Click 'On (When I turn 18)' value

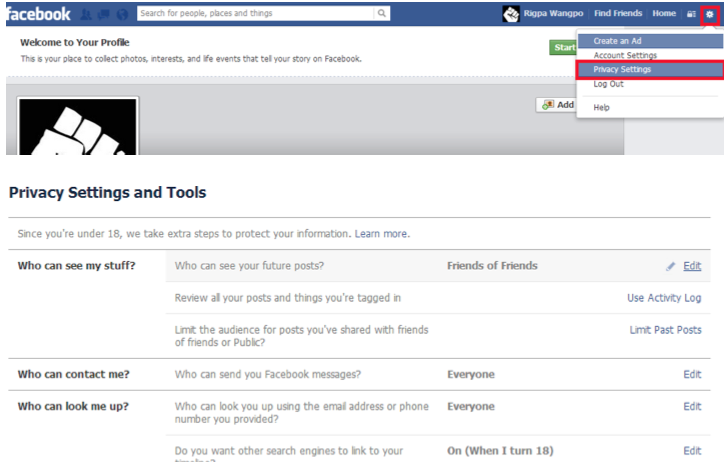coord(500,451)
